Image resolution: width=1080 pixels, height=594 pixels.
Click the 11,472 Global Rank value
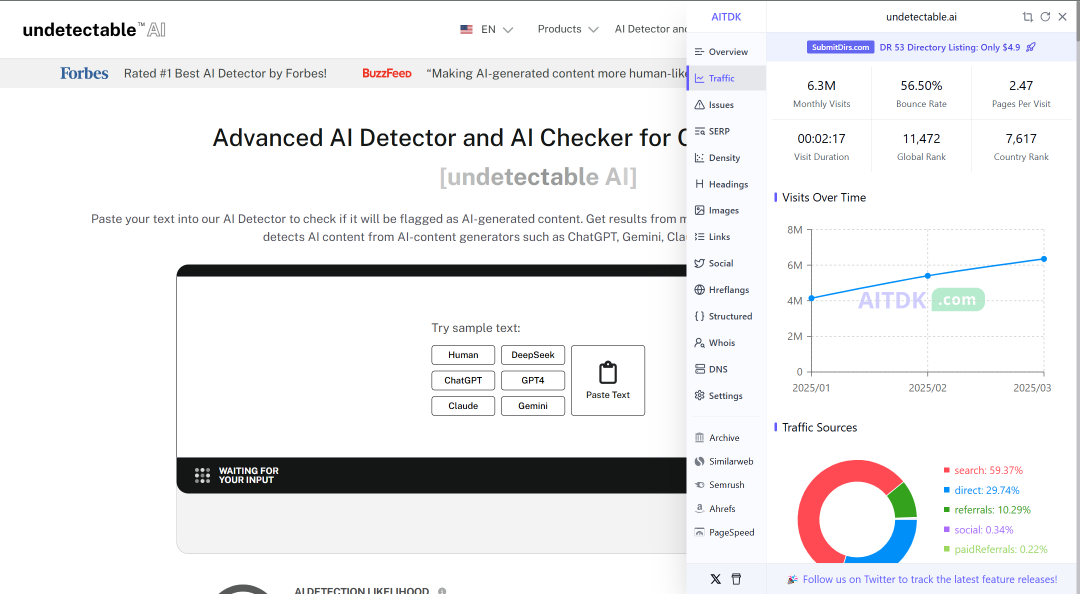tap(921, 139)
